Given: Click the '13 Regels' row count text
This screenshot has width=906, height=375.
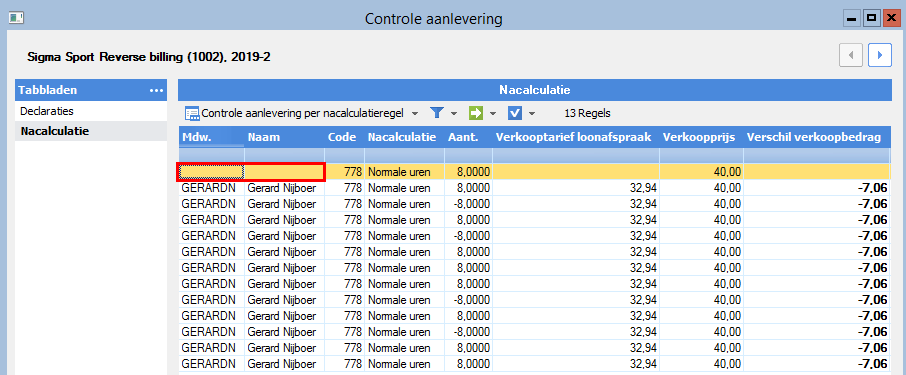Looking at the screenshot, I should point(587,113).
